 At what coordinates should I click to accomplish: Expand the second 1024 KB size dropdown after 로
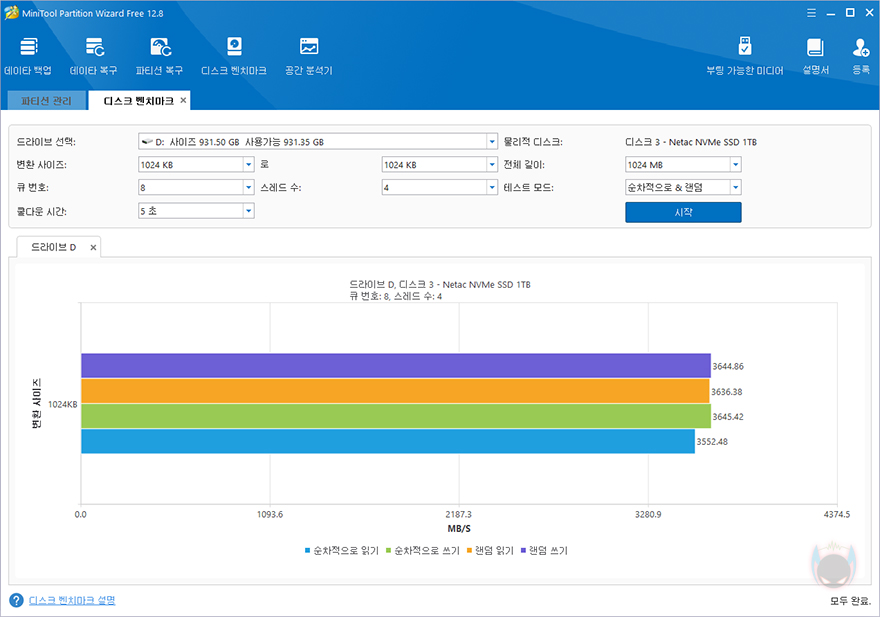coord(492,164)
